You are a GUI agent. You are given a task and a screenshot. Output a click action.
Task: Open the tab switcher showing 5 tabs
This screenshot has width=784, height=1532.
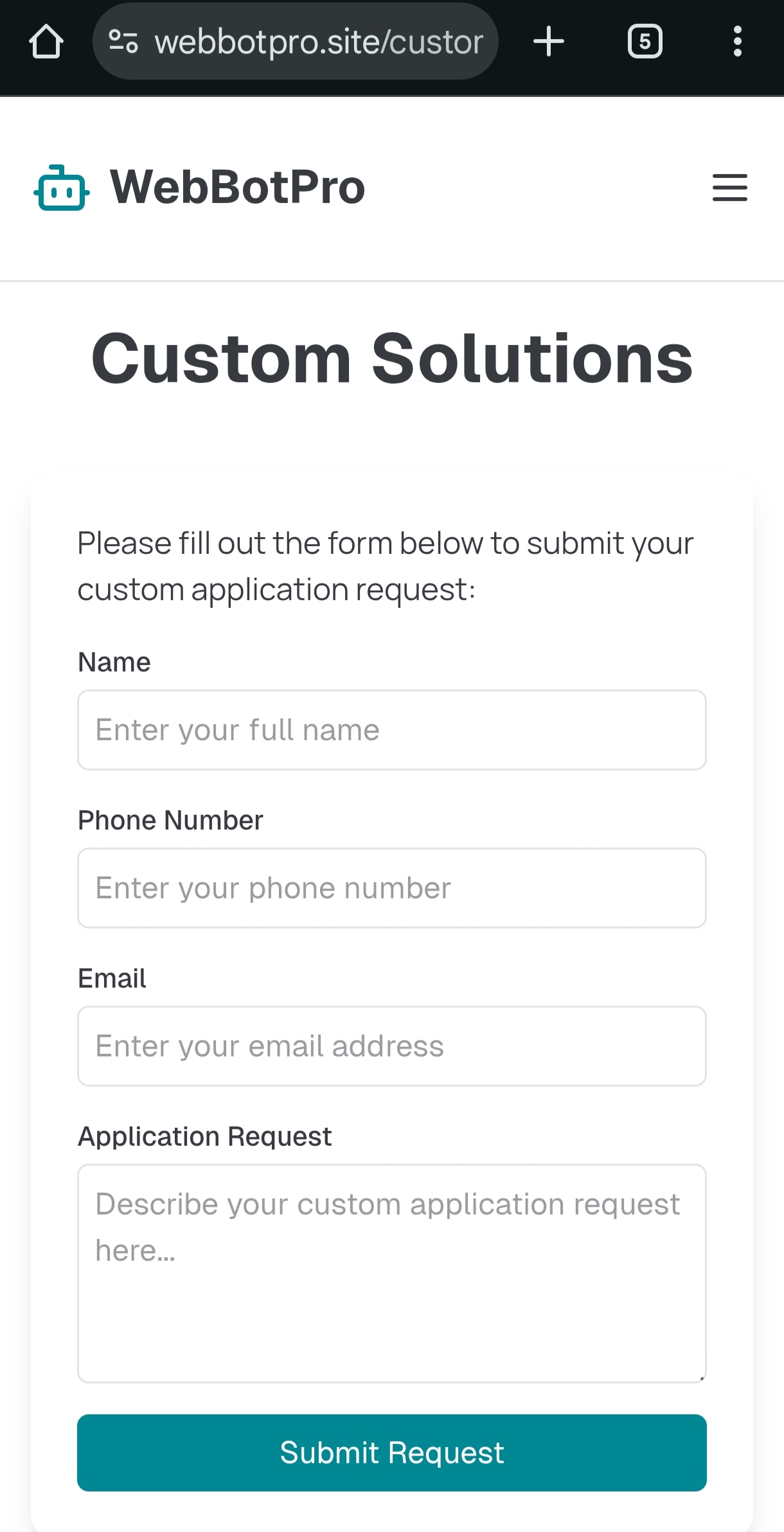pyautogui.click(x=645, y=42)
